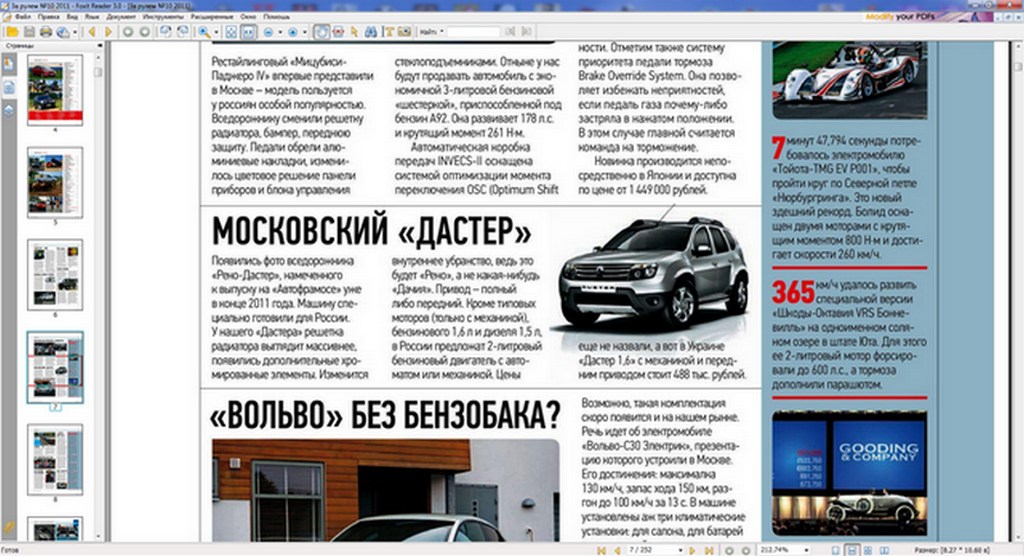Click the Snapshot camera icon
This screenshot has height=556, width=1024.
(405, 31)
